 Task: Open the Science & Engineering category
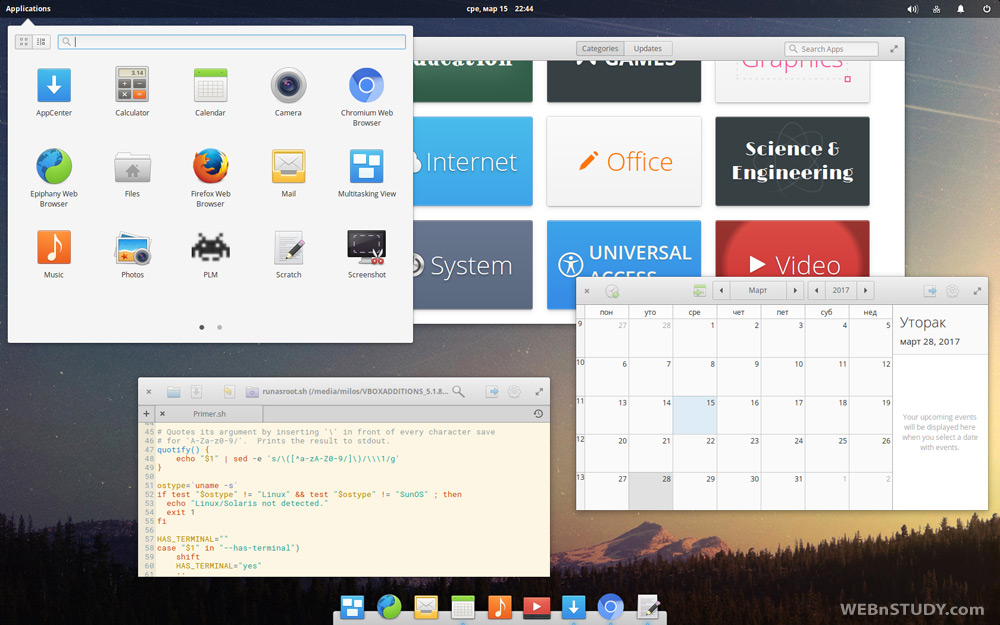coord(792,161)
